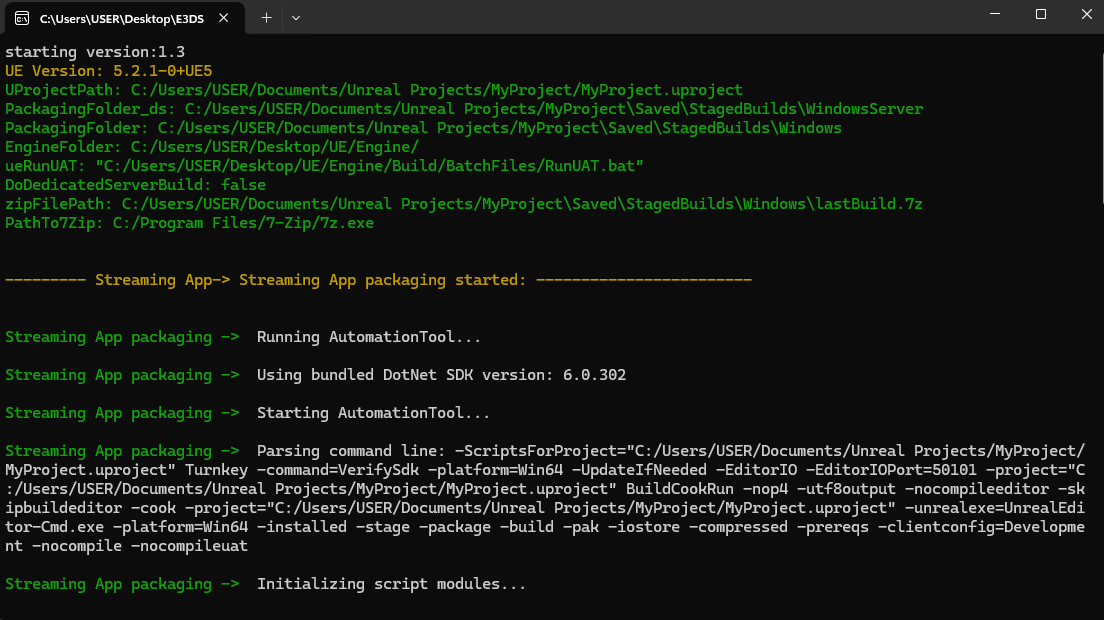
Task: Click the ueRunUAT RunUAT.bat path line
Action: pyautogui.click(x=324, y=166)
